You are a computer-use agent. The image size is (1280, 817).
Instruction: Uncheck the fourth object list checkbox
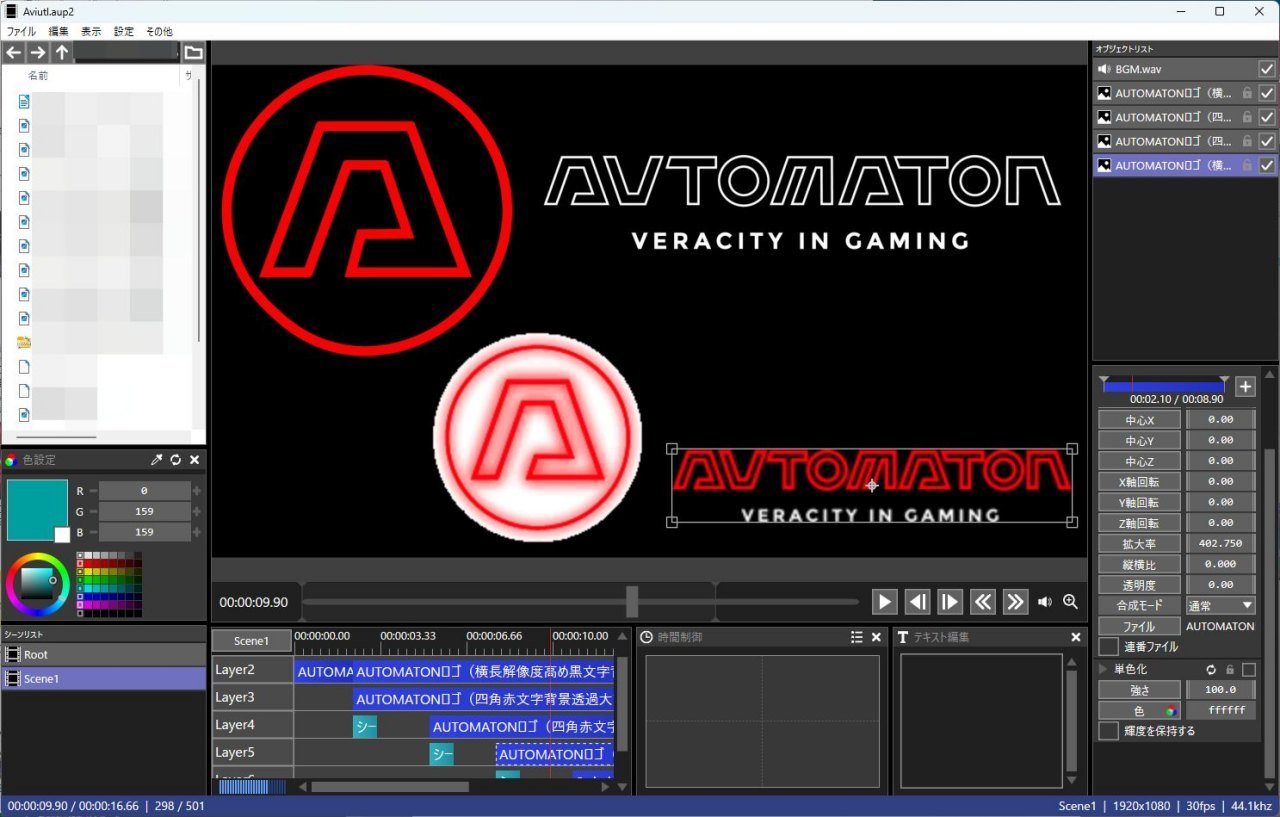coord(1267,141)
